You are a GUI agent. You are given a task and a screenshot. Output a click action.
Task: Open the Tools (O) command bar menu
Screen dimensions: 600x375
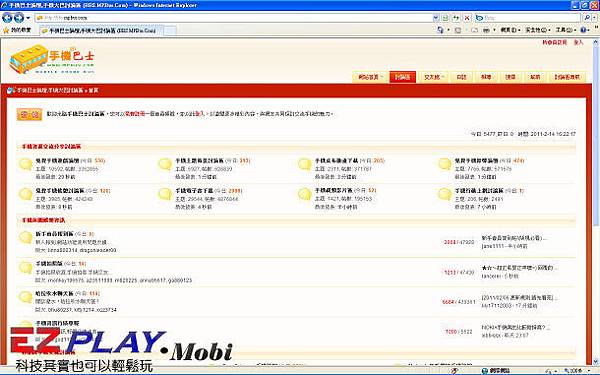566,30
